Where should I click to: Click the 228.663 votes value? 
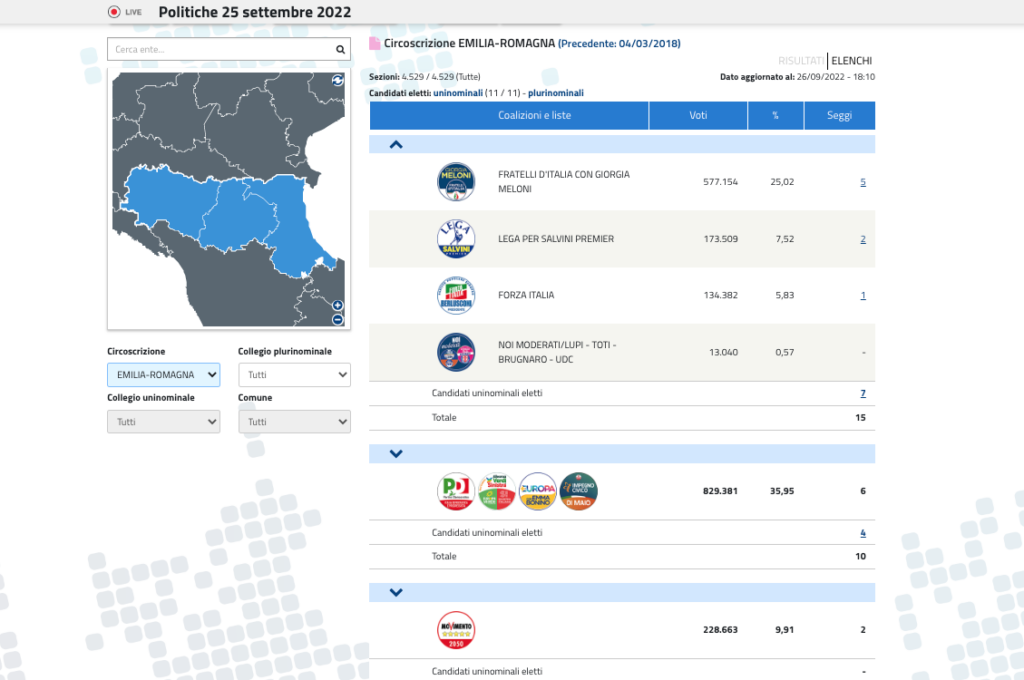click(x=720, y=630)
